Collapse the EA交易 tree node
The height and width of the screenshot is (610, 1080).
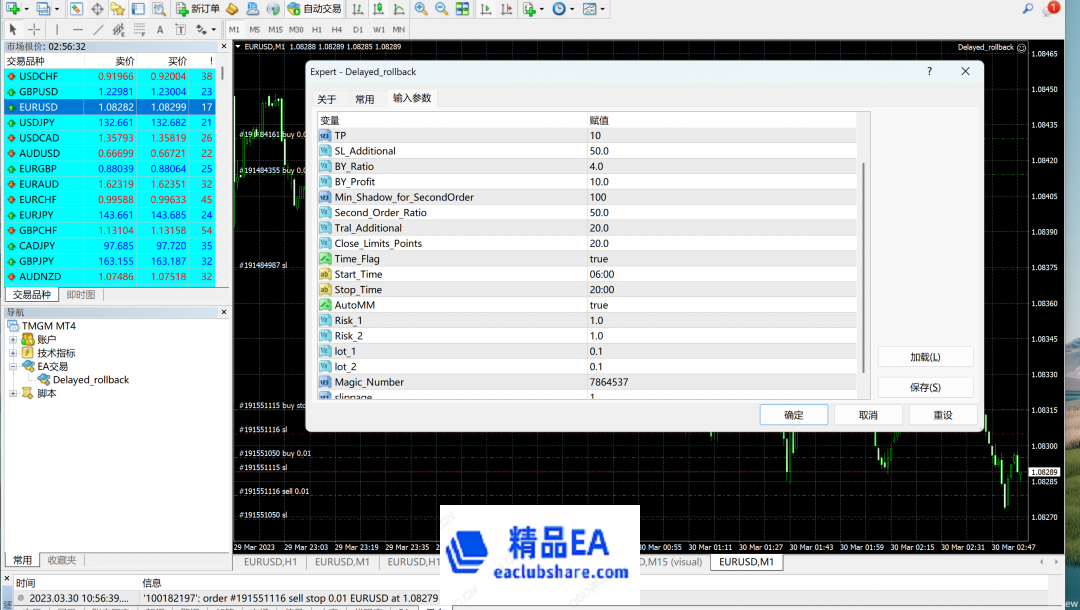point(13,367)
